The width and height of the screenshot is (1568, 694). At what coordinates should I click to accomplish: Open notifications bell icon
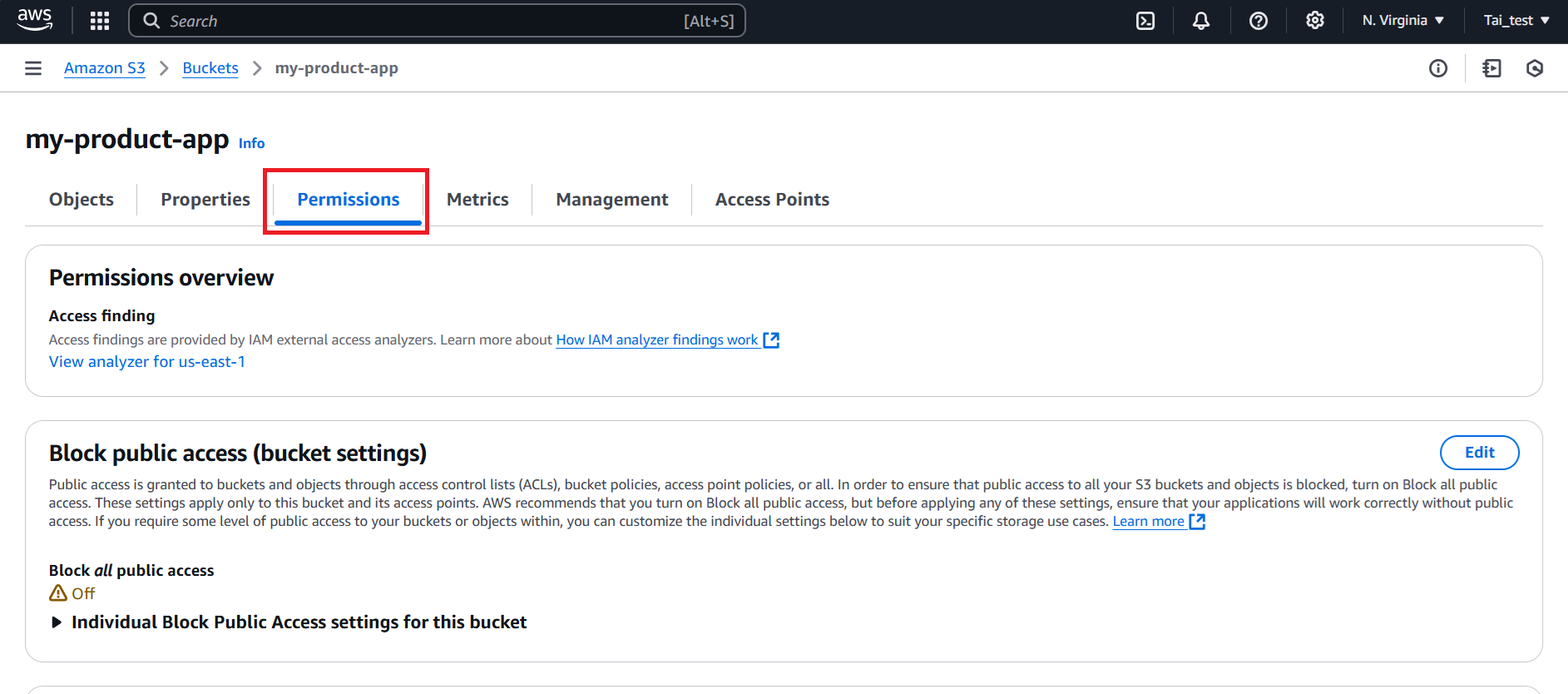coord(1201,21)
